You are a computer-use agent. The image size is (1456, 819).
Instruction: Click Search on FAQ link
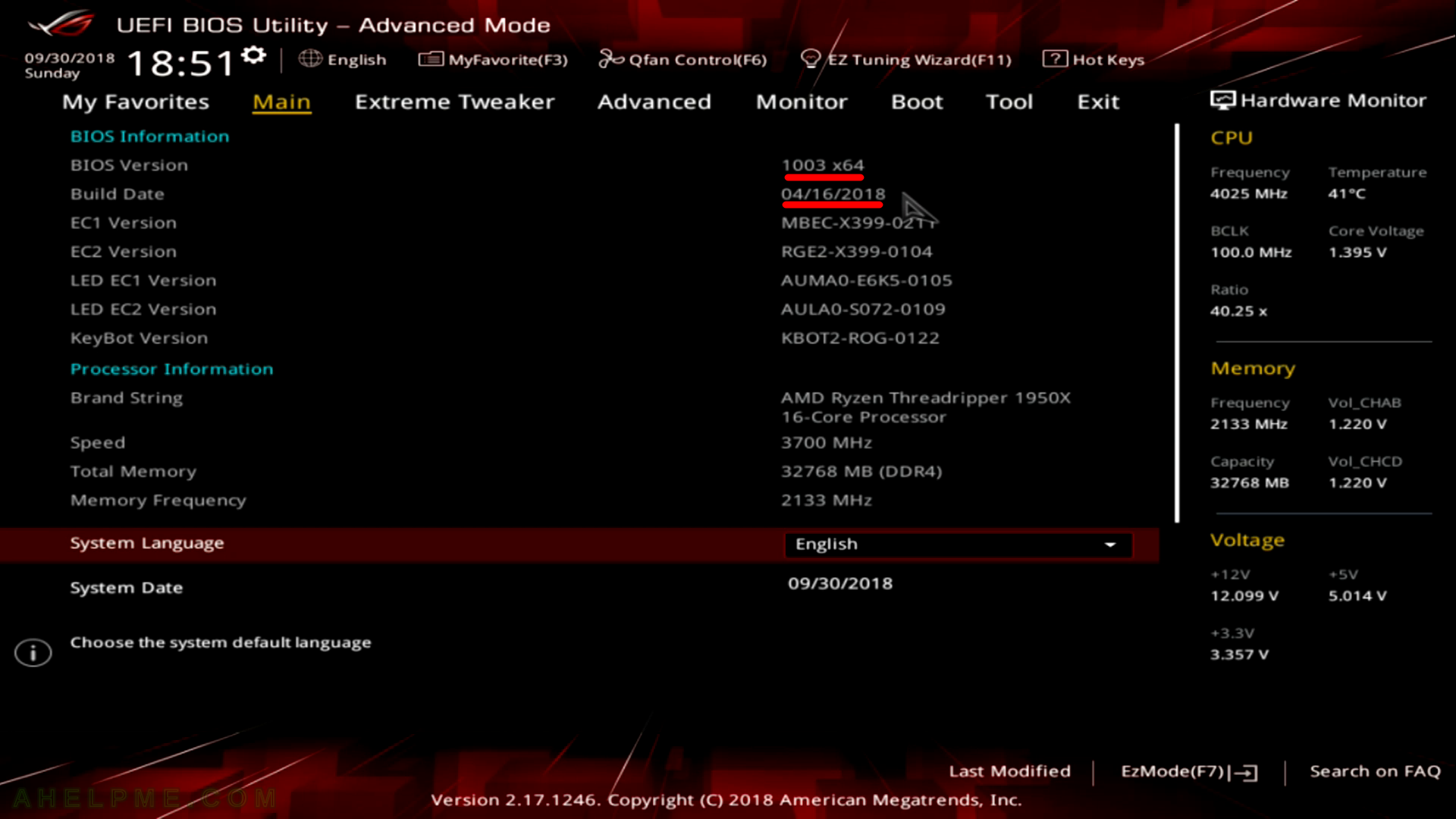1374,771
